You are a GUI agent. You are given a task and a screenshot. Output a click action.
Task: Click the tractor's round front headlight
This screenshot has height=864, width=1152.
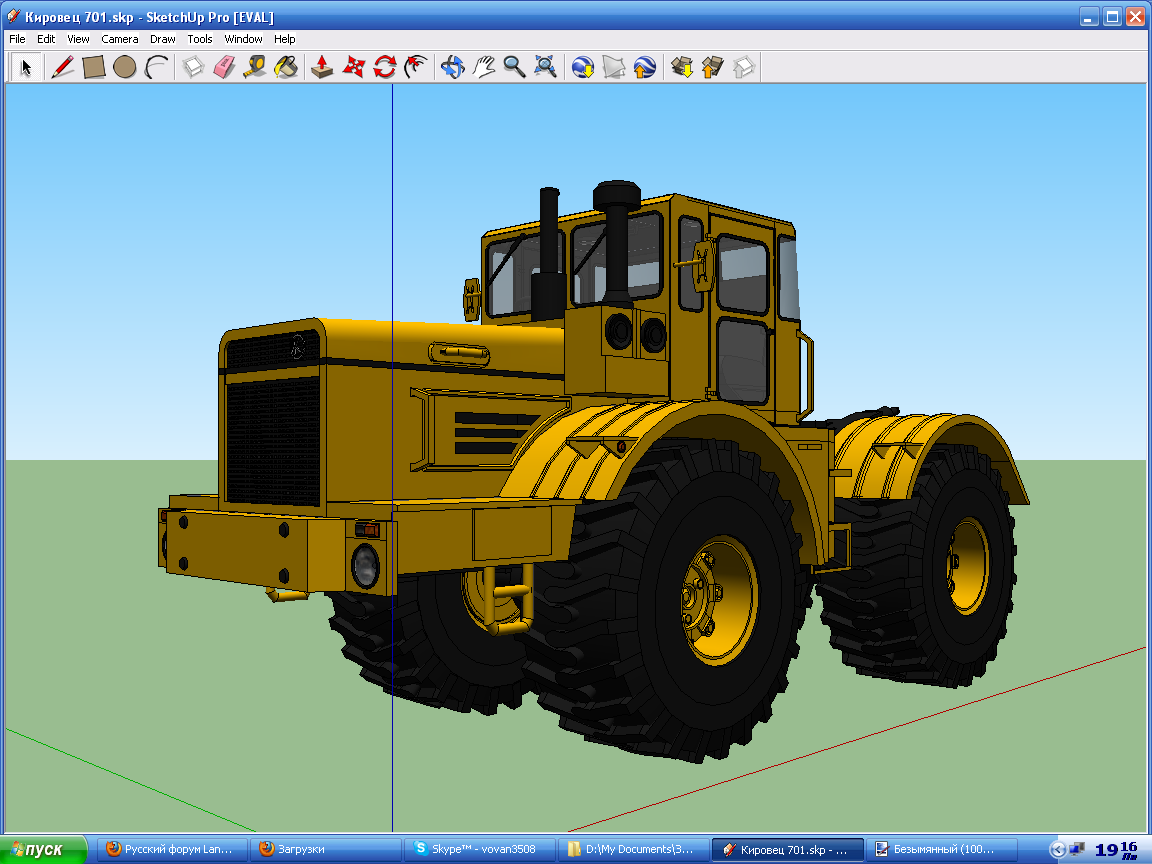coord(364,565)
